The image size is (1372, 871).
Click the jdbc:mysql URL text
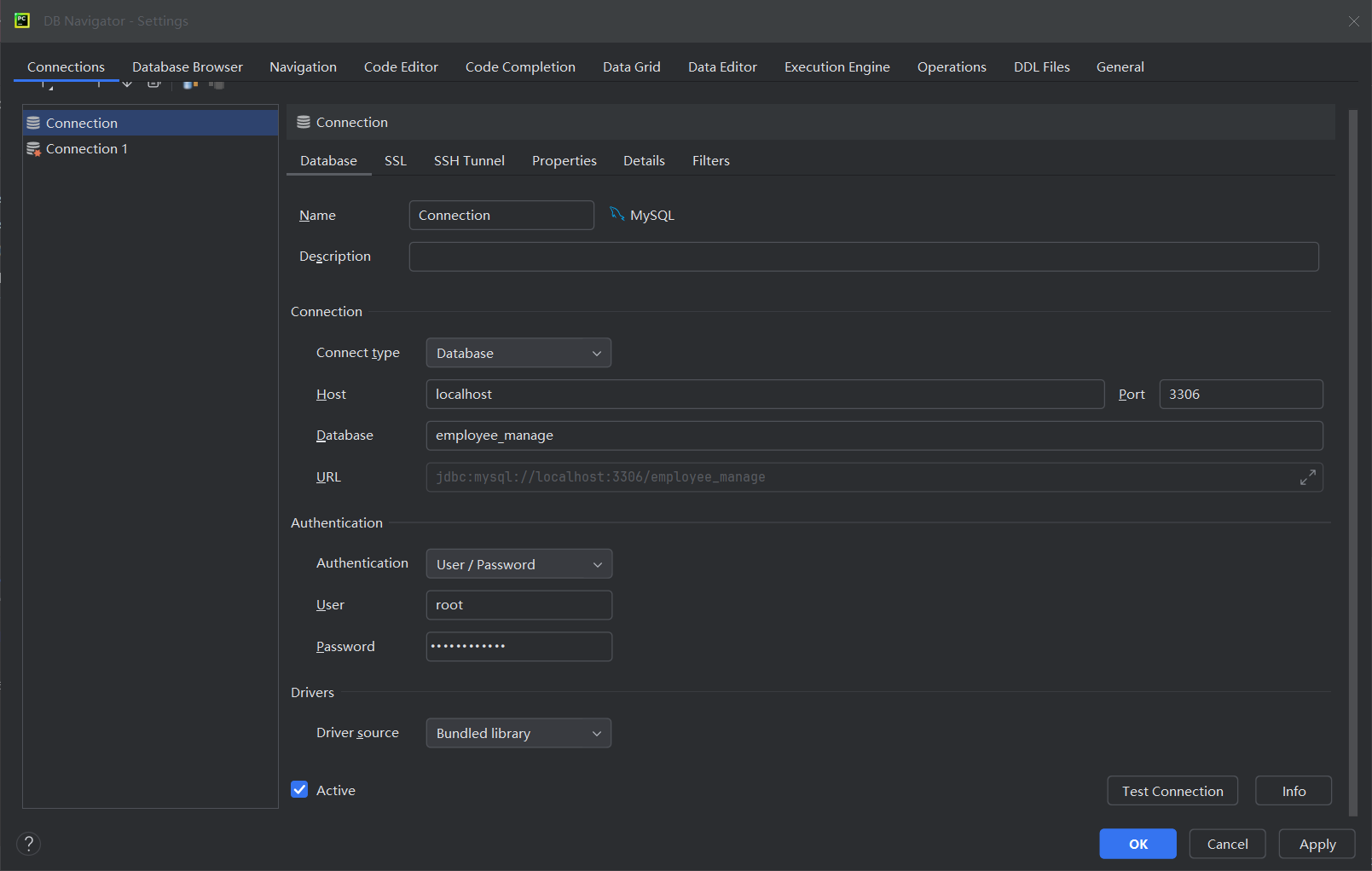point(600,477)
